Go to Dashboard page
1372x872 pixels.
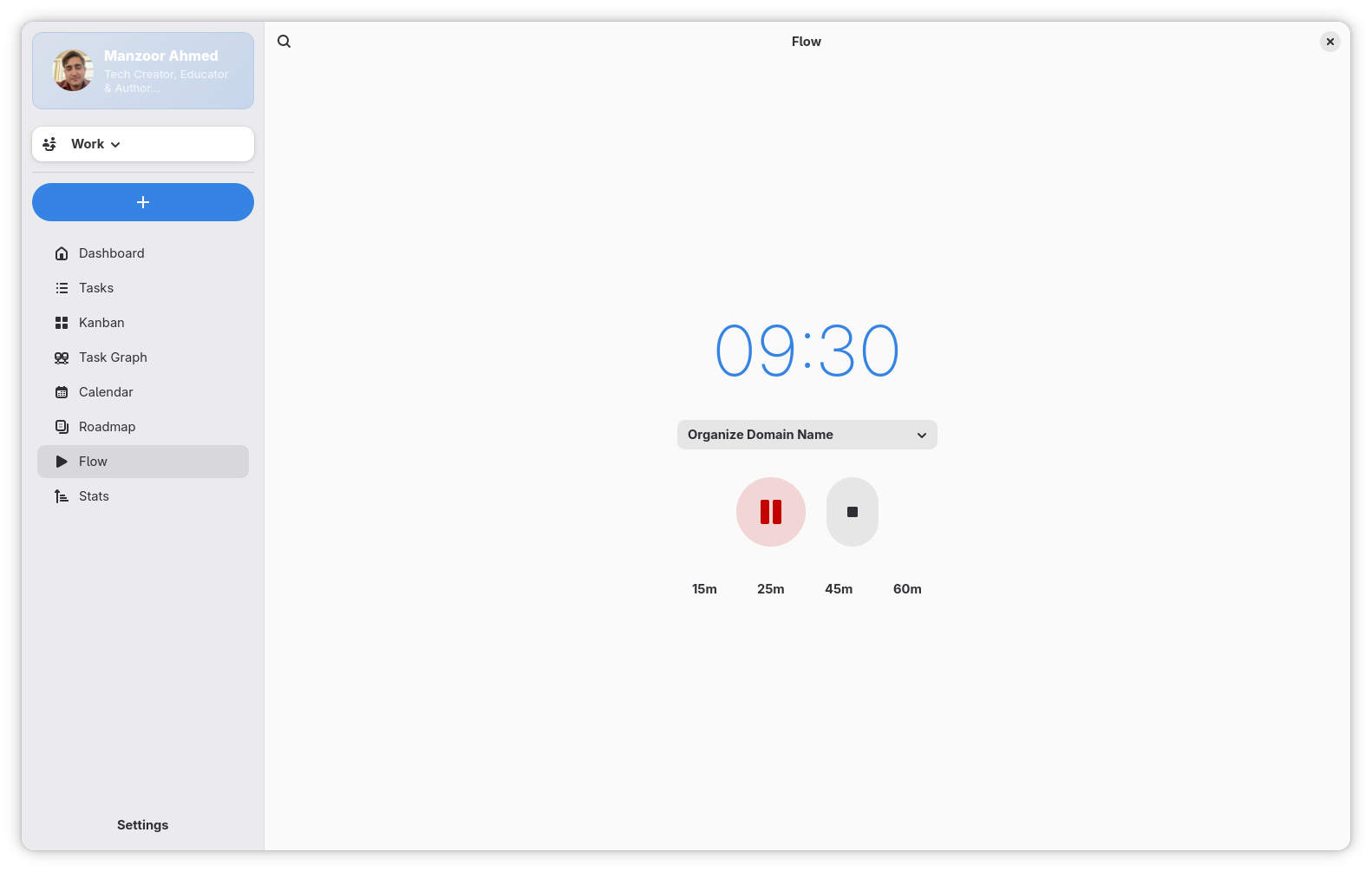(143, 253)
